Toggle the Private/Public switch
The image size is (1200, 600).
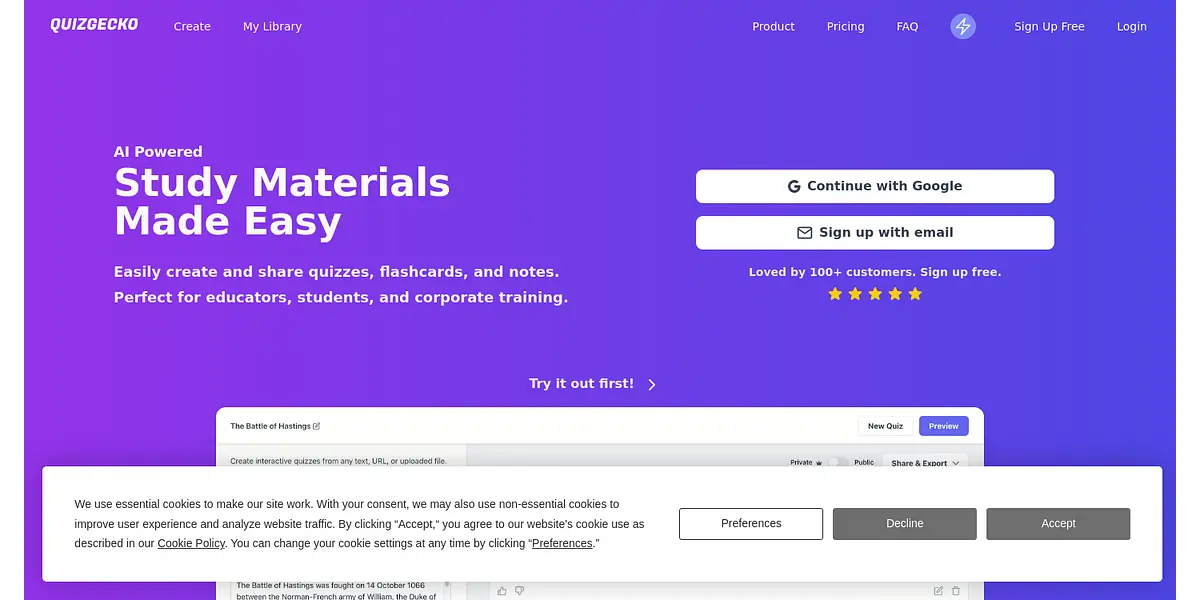(838, 462)
